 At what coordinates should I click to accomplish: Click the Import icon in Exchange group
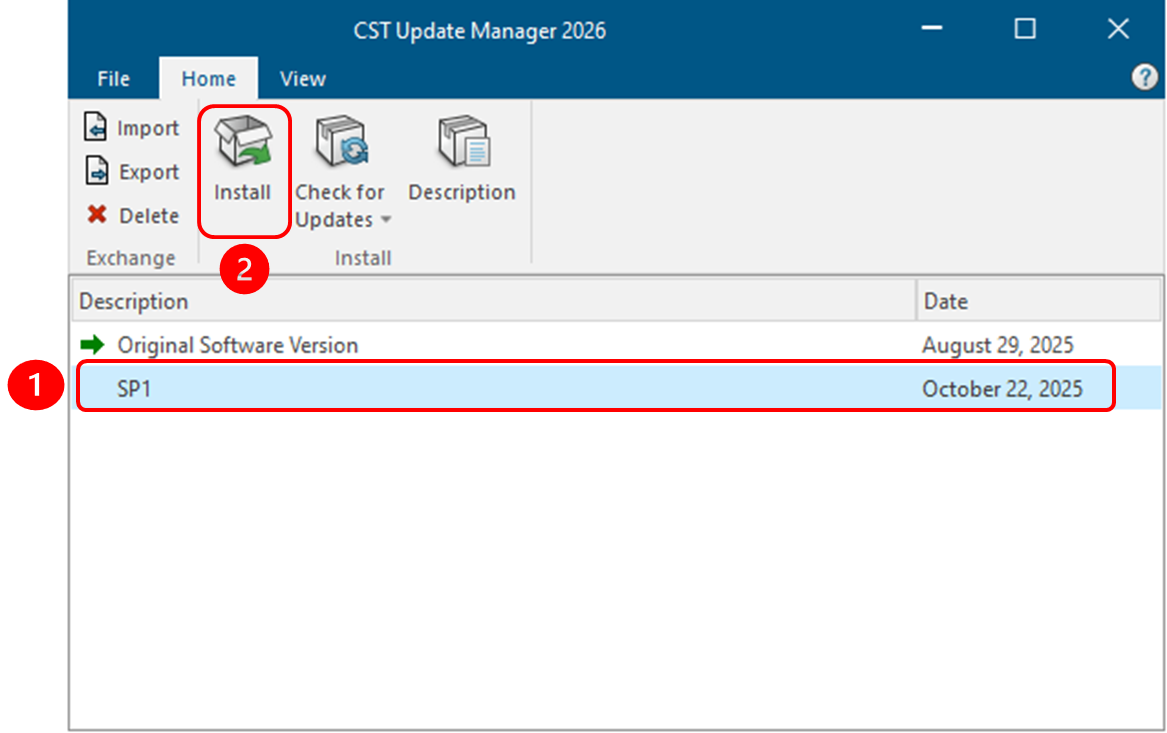96,129
